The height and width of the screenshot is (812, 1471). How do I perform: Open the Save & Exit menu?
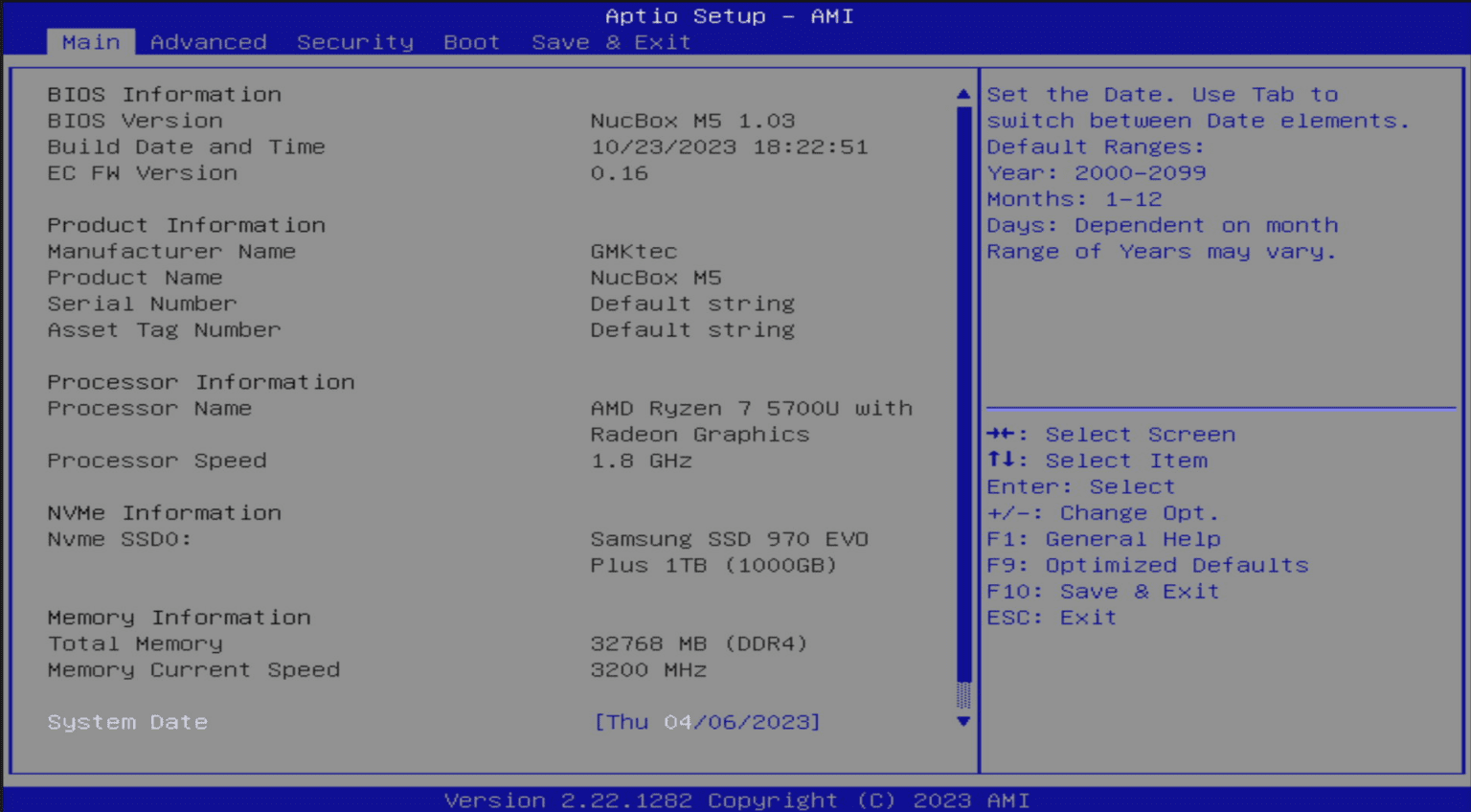(610, 41)
